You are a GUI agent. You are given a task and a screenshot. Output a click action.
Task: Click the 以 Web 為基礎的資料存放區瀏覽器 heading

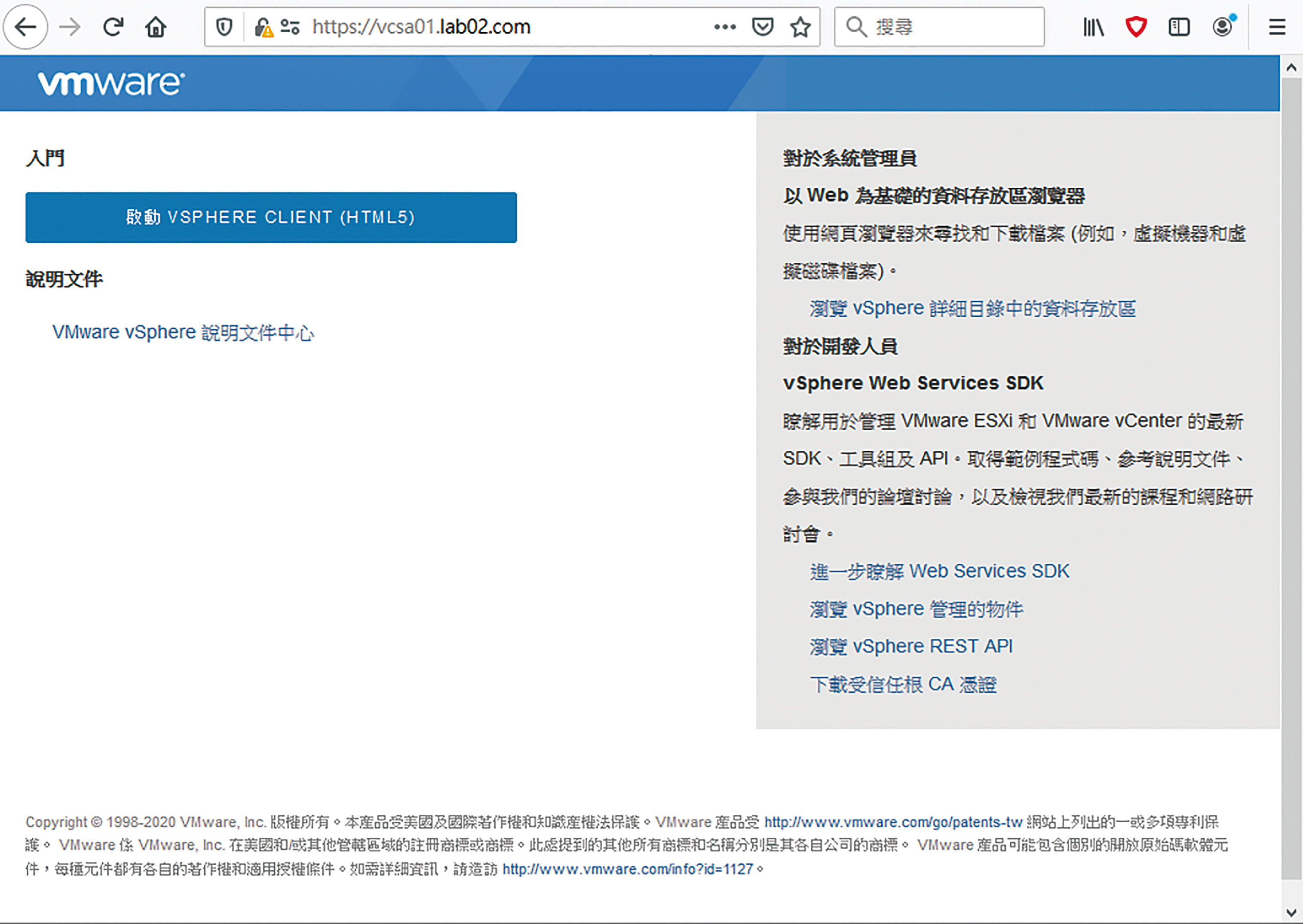(934, 196)
